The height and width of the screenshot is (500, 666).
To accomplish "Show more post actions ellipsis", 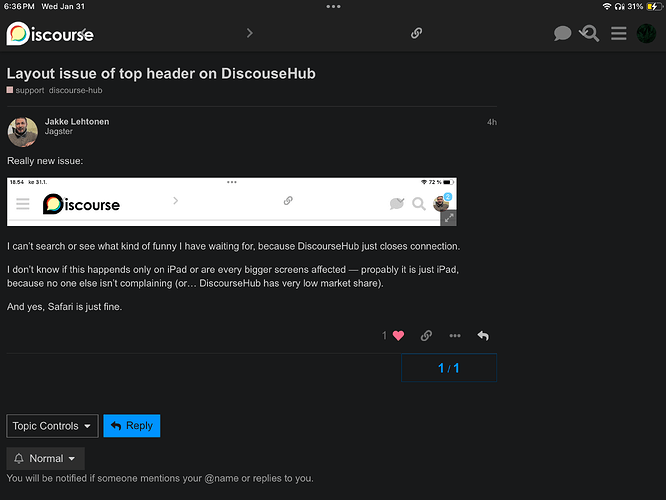I will tap(455, 336).
